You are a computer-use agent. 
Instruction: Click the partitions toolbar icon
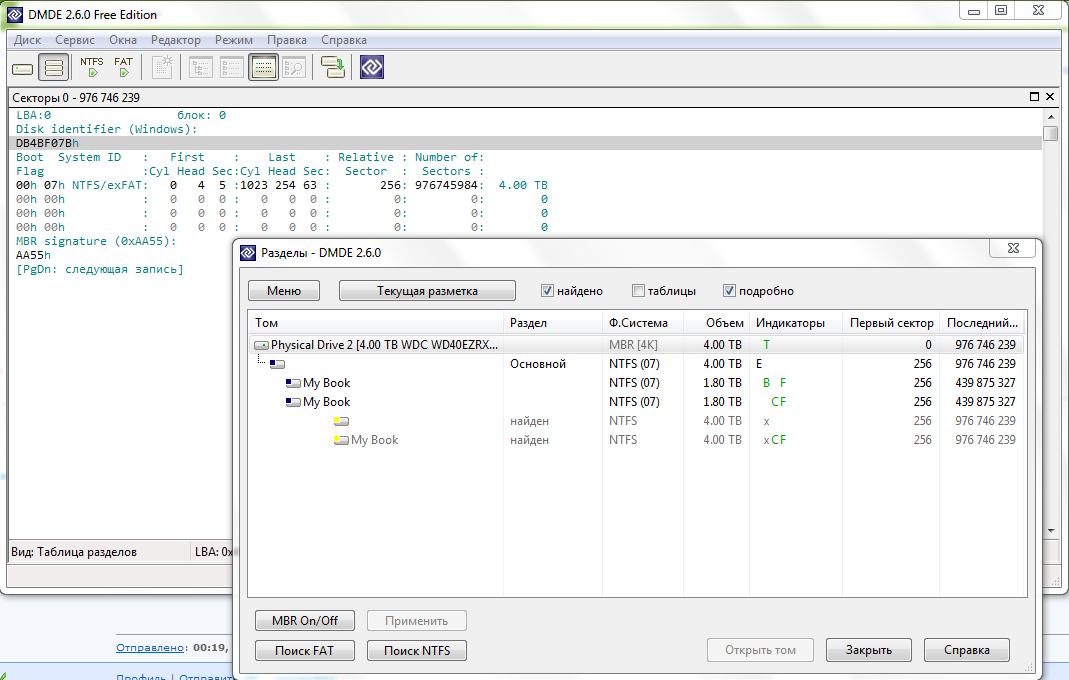(54, 68)
